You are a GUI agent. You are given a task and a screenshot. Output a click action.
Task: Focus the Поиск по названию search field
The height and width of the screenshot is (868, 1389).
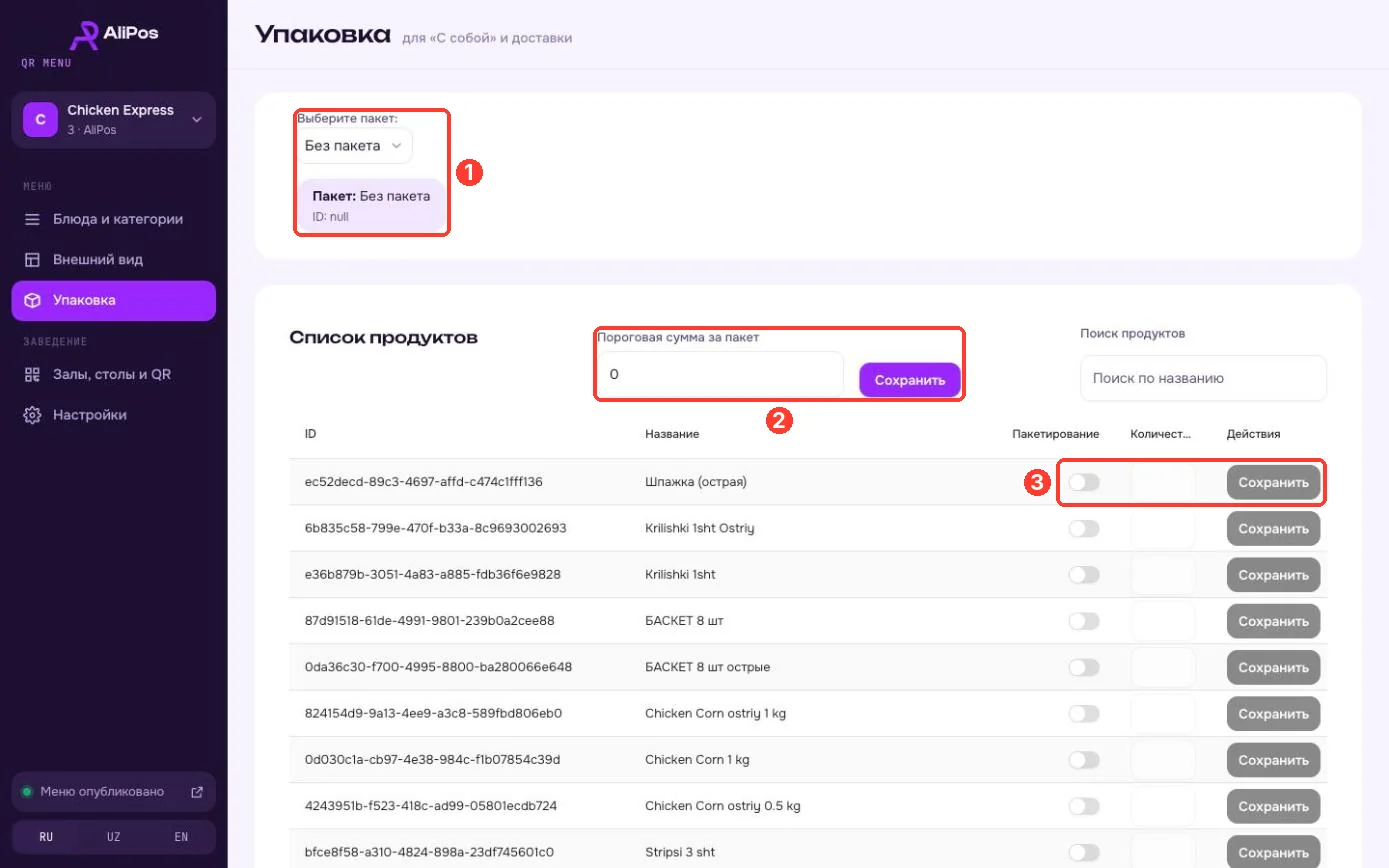pos(1203,379)
